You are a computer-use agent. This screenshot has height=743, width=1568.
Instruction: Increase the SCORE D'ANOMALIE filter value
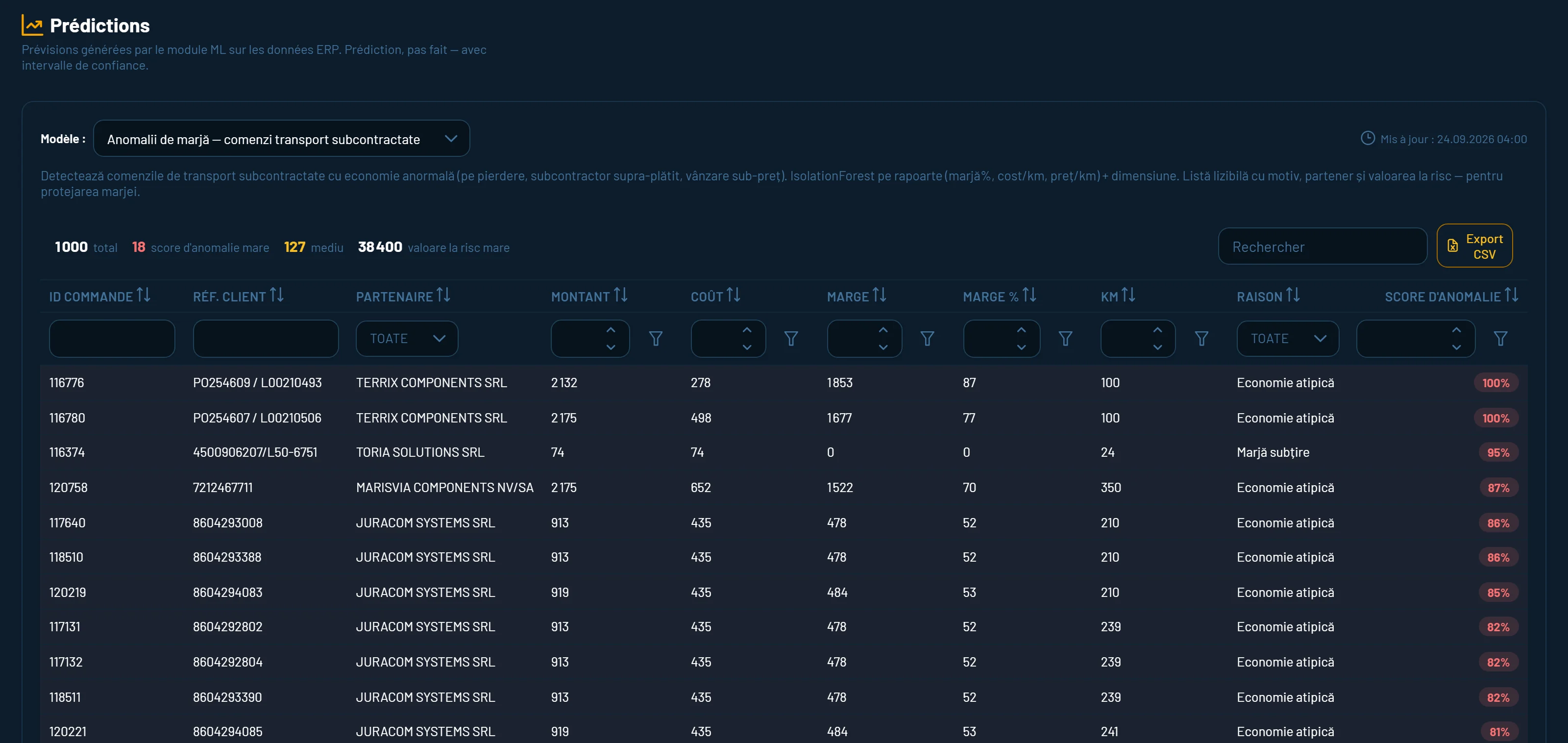[1457, 330]
